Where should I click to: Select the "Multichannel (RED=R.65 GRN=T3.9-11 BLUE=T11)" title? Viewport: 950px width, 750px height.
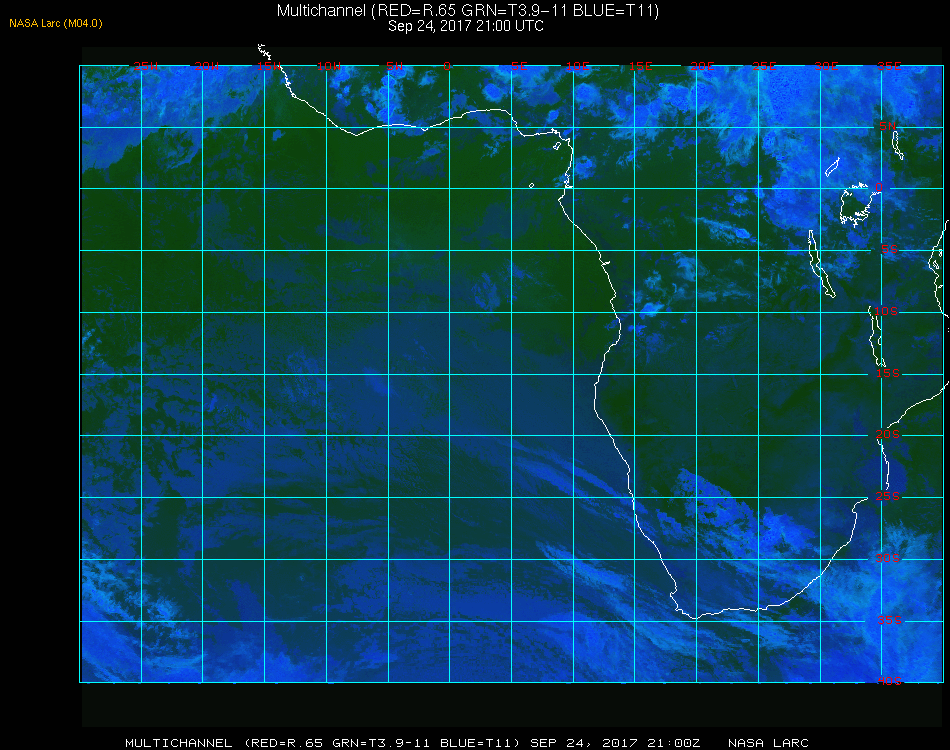(468, 10)
